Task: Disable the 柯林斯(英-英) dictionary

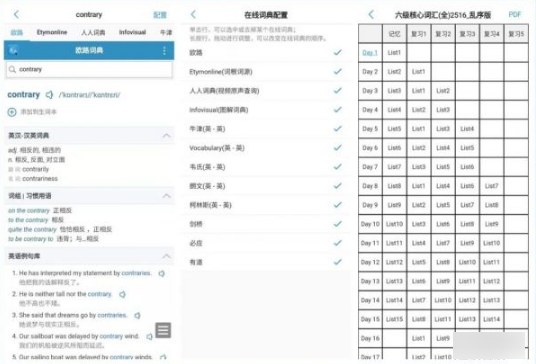Action: pyautogui.click(x=337, y=205)
